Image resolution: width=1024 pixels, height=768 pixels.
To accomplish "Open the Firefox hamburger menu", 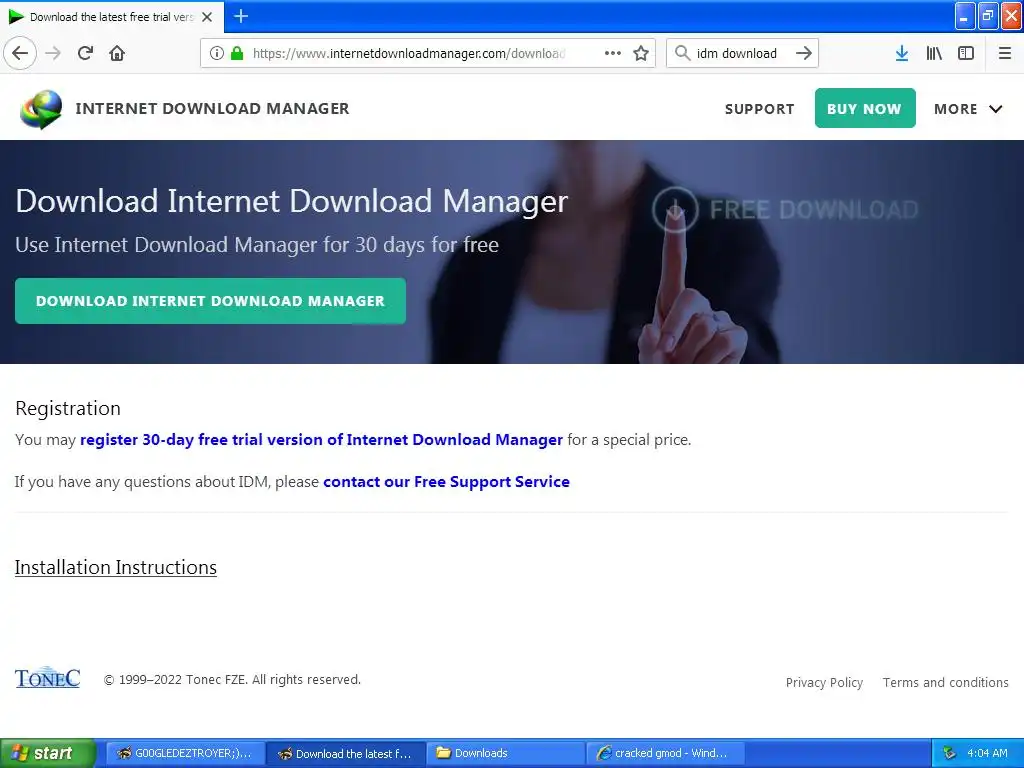I will coord(1004,53).
